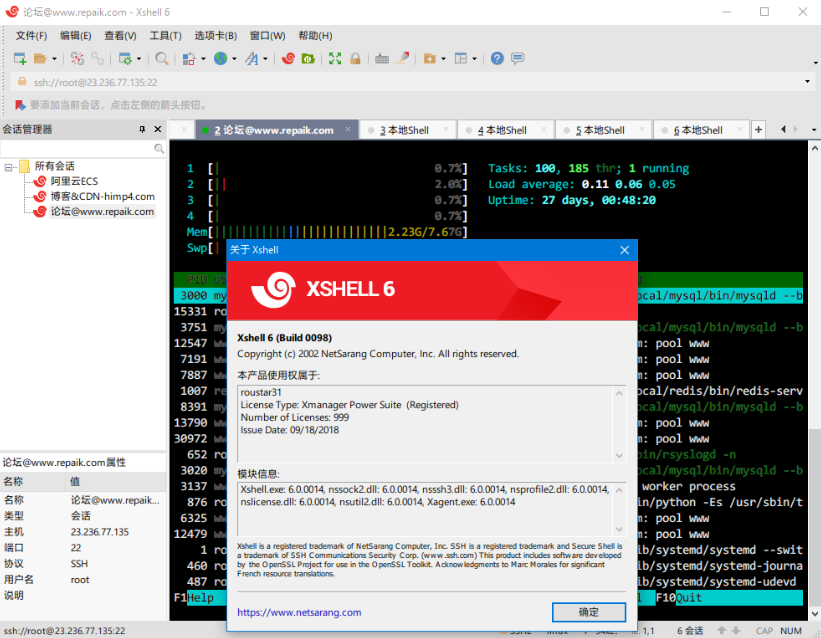Screen dimensions: 821x638
Task: Collapse the 所有会话 tree node
Action: 8,167
